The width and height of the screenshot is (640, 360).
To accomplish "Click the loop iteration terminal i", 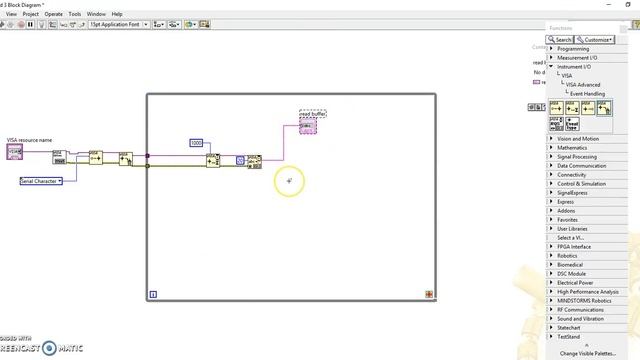I will coord(153,294).
